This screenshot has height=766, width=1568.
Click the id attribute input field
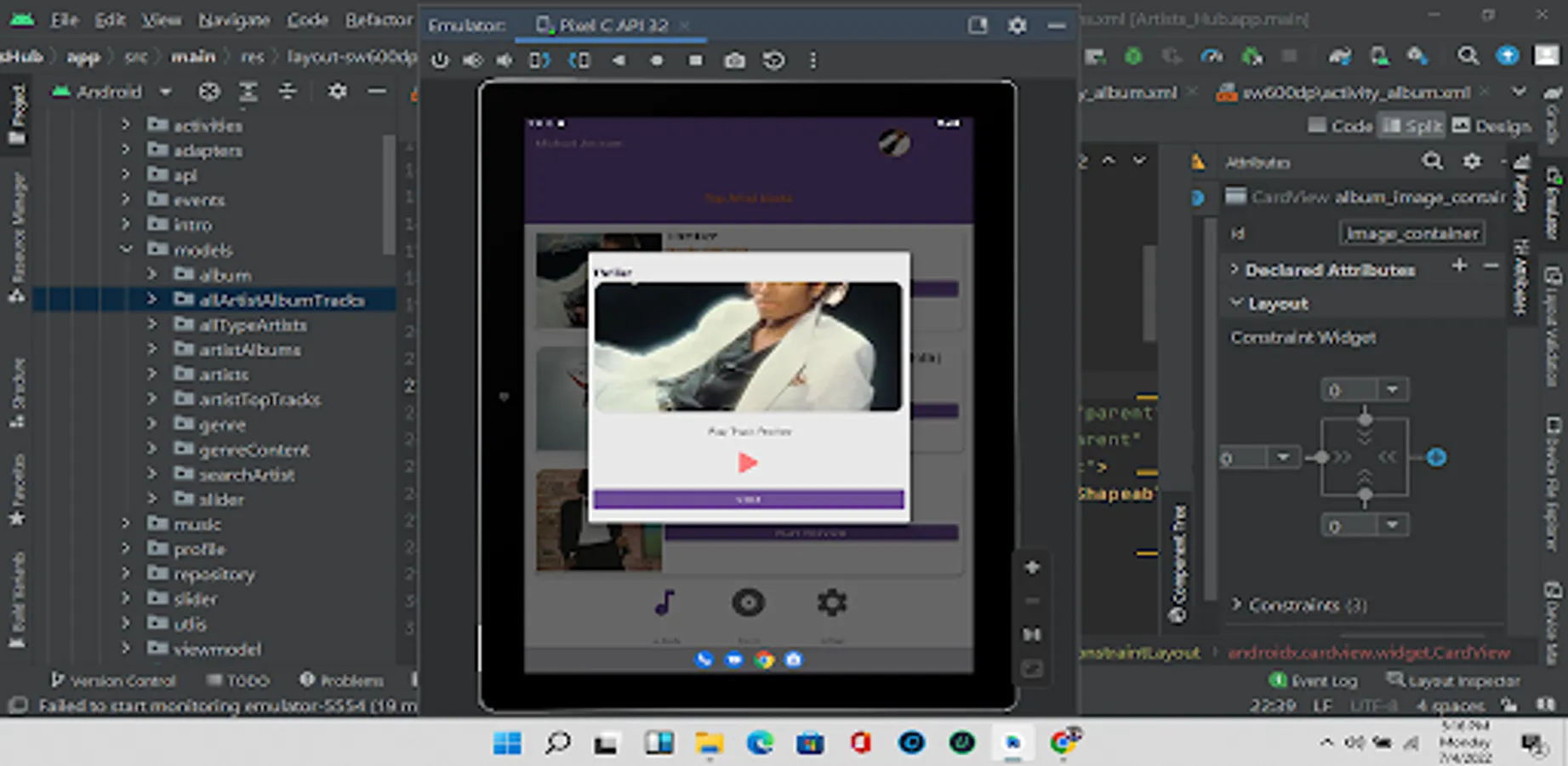point(1411,233)
